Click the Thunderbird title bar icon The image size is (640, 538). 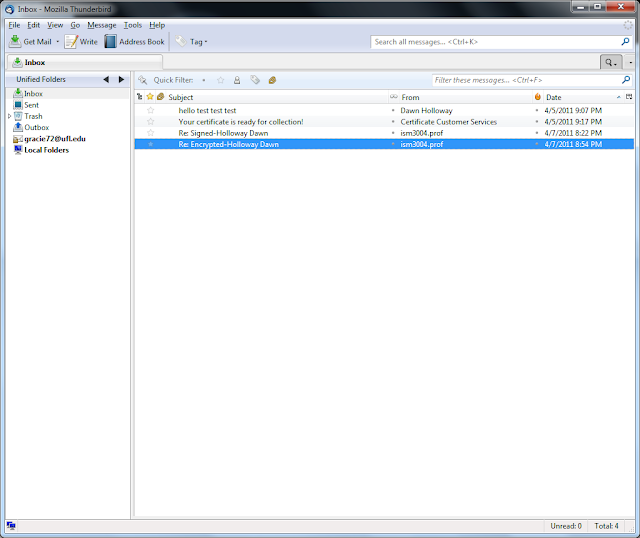point(9,9)
